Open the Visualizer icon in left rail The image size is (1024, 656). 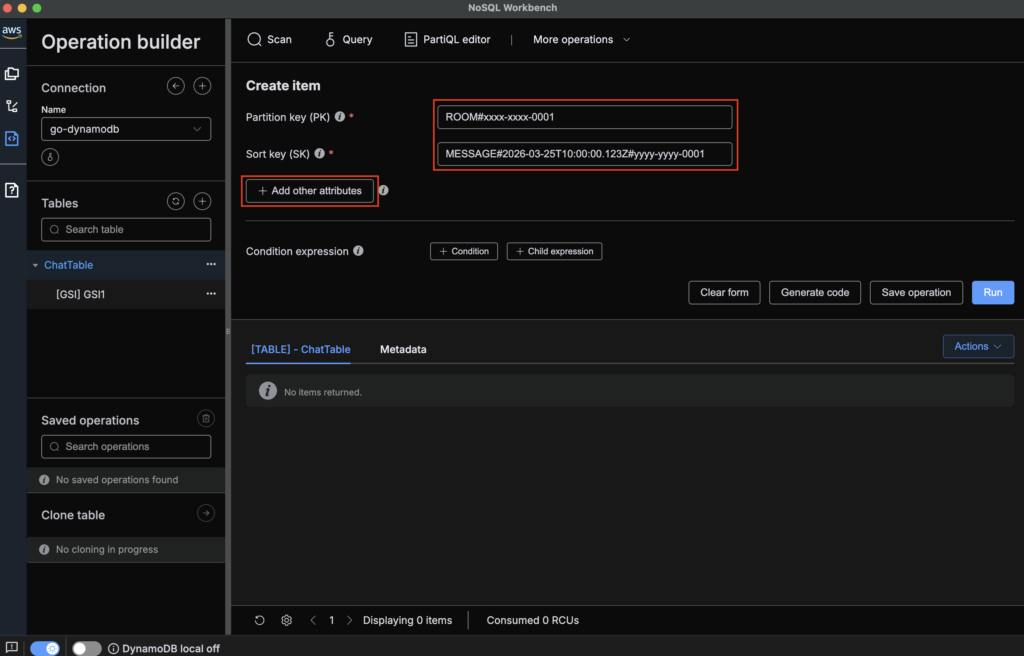coord(12,106)
